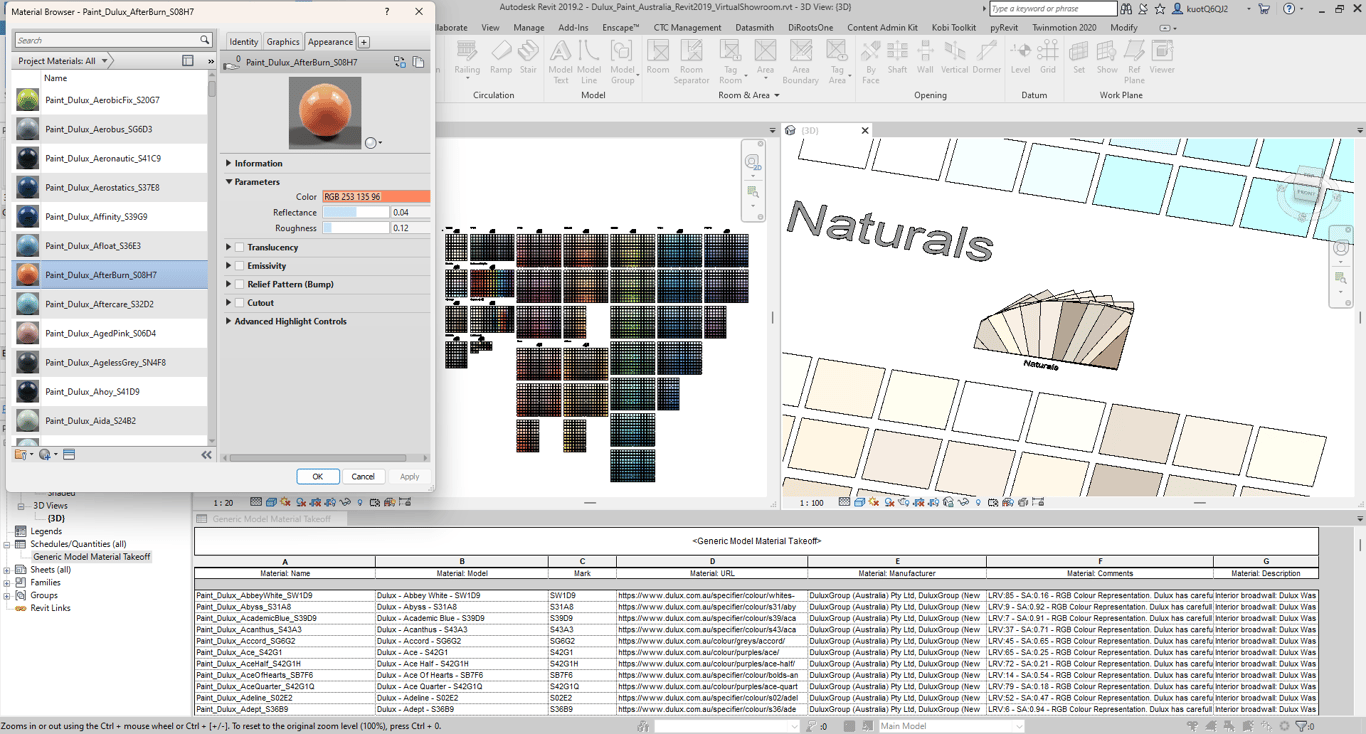
Task: Switch to the Identity tab
Action: coord(243,42)
